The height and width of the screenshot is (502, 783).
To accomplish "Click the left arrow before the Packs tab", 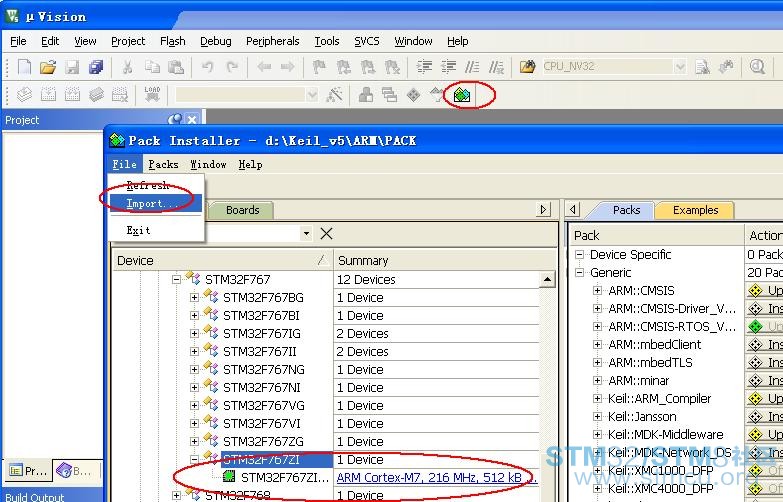I will [573, 209].
